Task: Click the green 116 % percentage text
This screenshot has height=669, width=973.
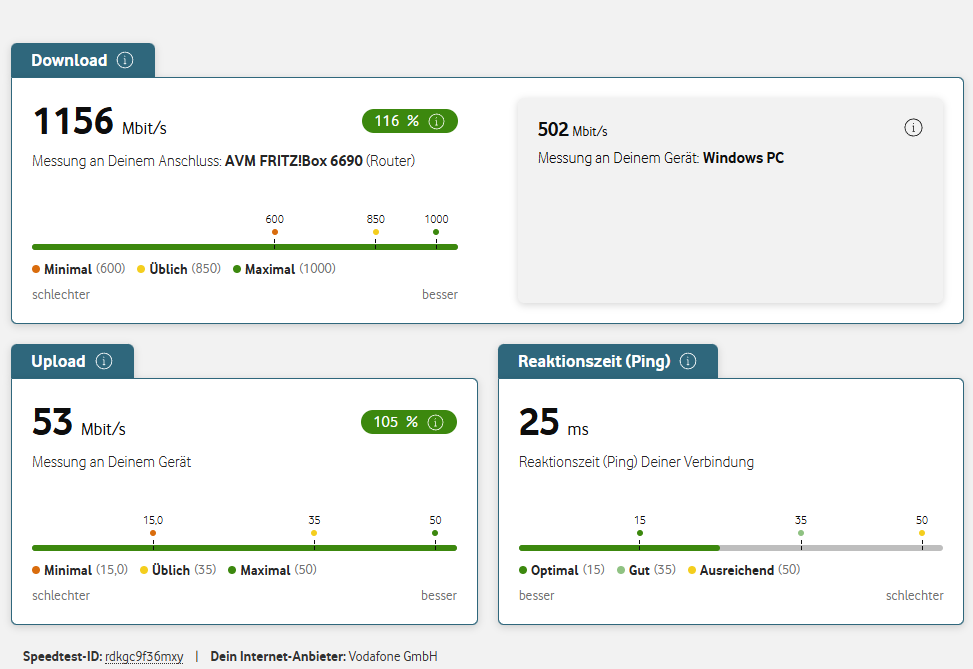Action: coord(396,121)
